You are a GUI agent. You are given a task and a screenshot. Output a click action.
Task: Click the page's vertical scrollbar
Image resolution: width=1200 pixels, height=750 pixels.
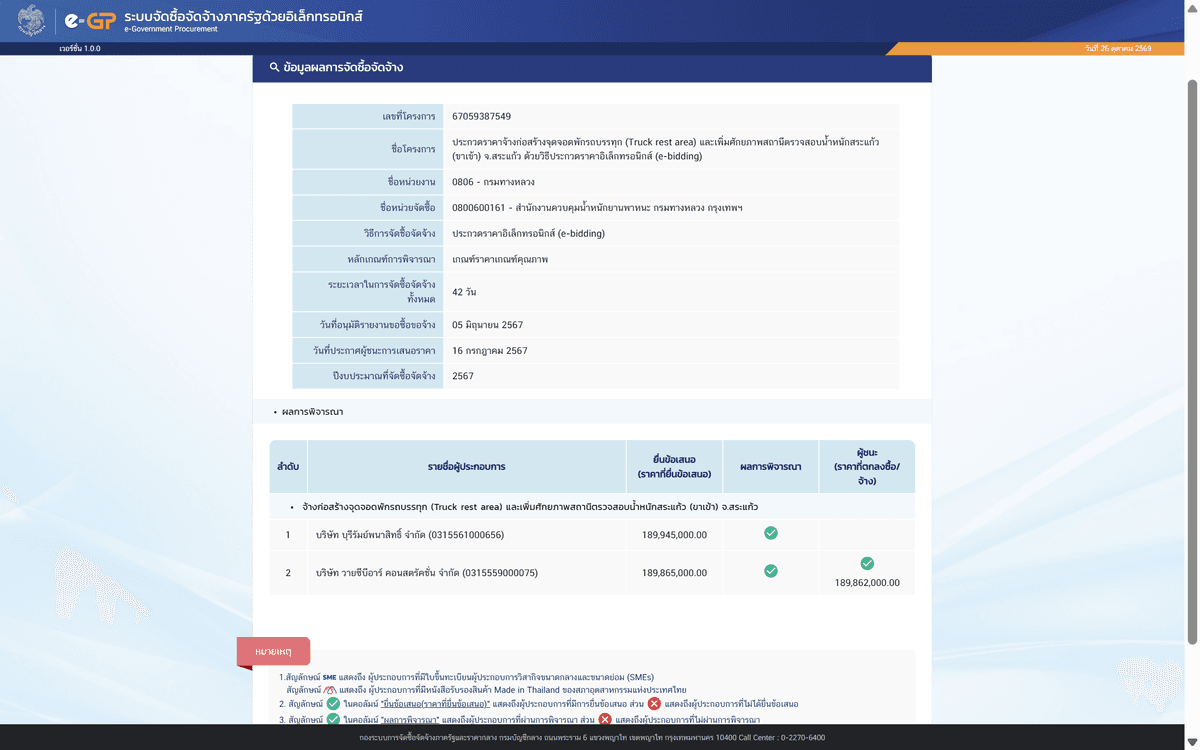1192,360
